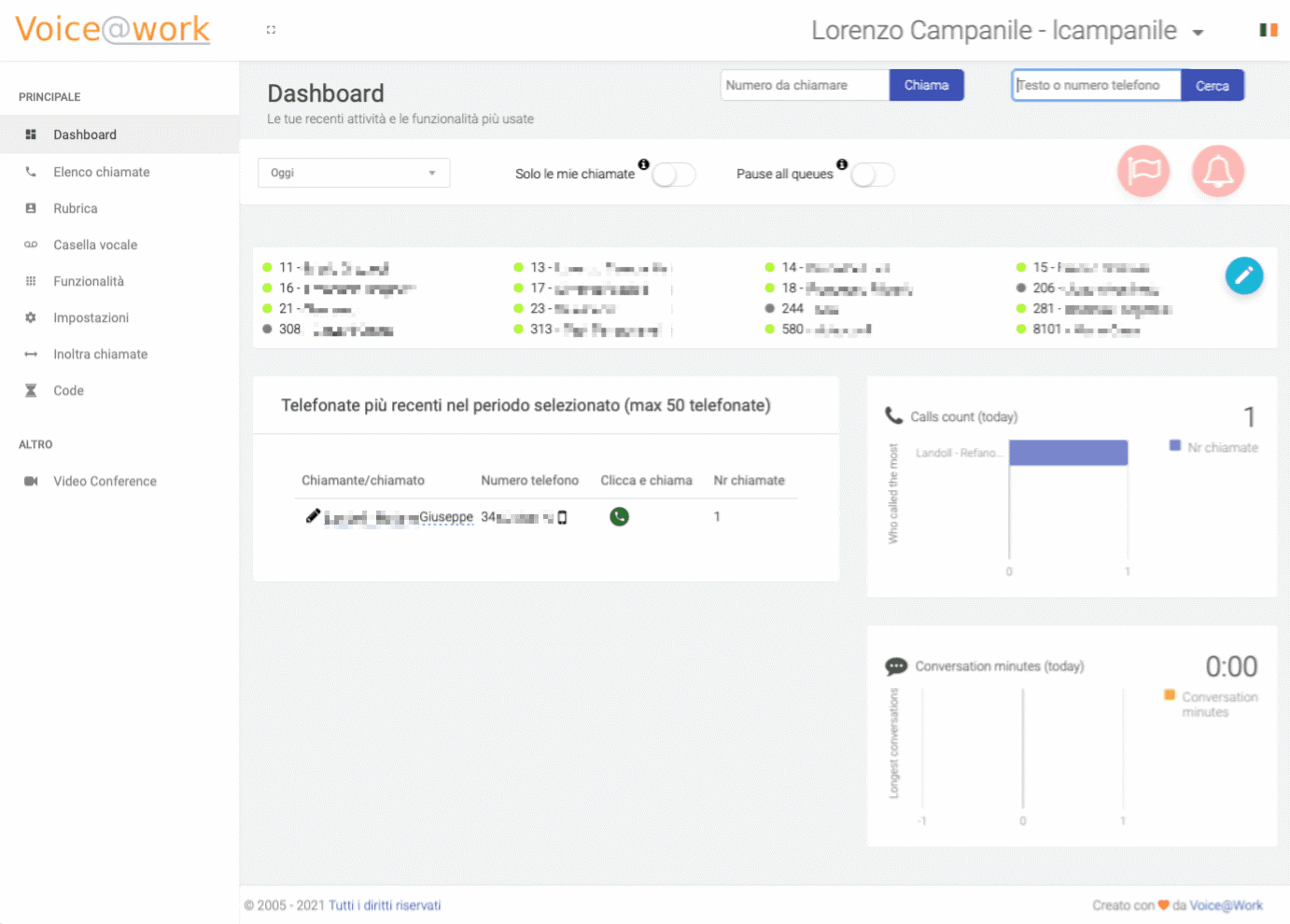This screenshot has width=1290, height=924.
Task: Click the Numero telefono column header
Action: (x=530, y=481)
